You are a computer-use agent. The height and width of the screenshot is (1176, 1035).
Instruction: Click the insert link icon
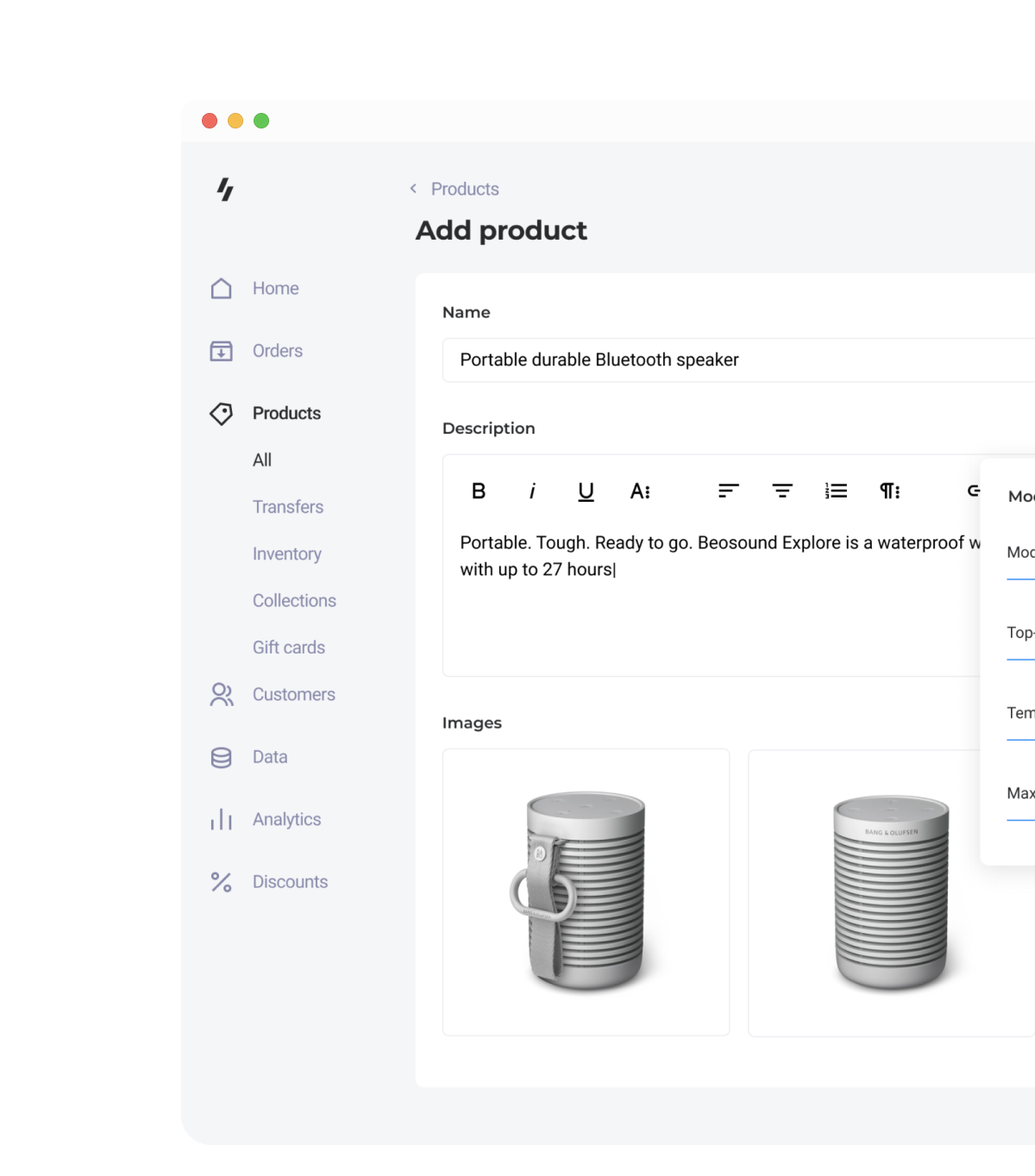pyautogui.click(x=974, y=491)
